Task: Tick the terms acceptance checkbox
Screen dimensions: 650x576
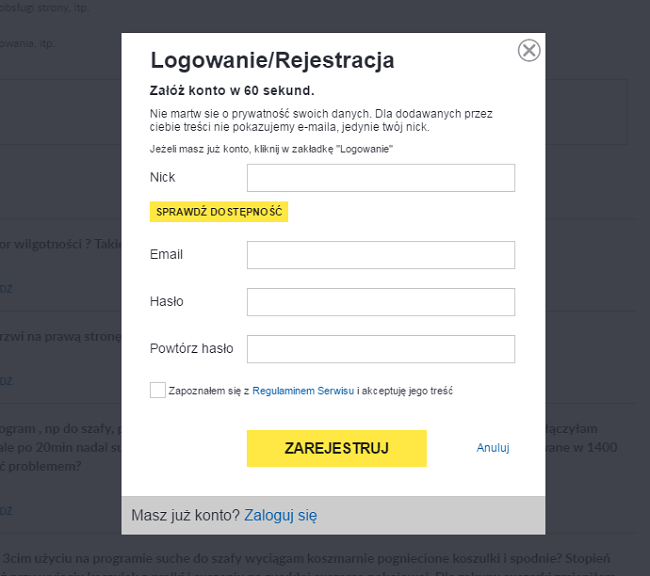Action: tap(158, 390)
